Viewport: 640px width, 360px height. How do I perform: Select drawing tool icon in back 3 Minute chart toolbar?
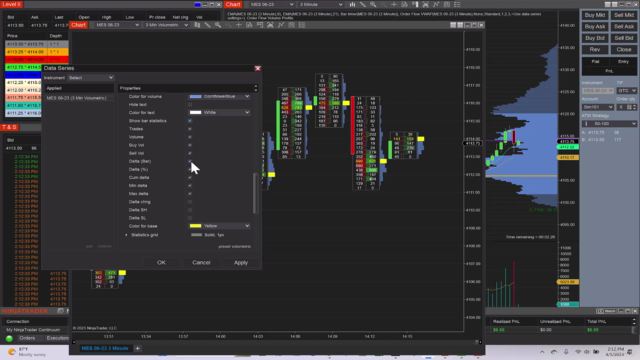(x=363, y=4)
